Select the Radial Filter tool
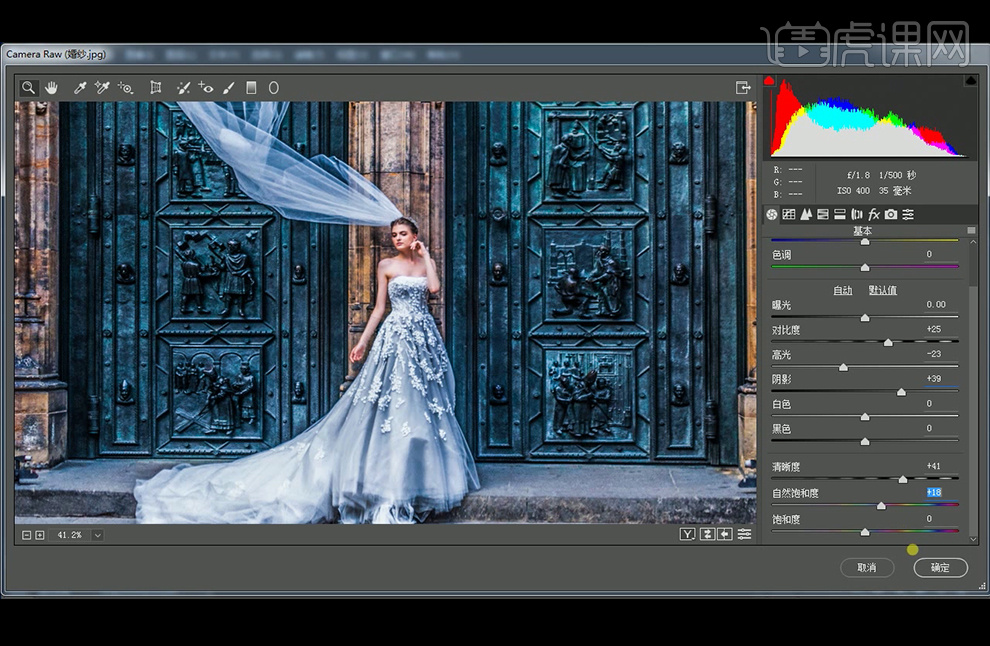The width and height of the screenshot is (990, 646). pos(273,88)
